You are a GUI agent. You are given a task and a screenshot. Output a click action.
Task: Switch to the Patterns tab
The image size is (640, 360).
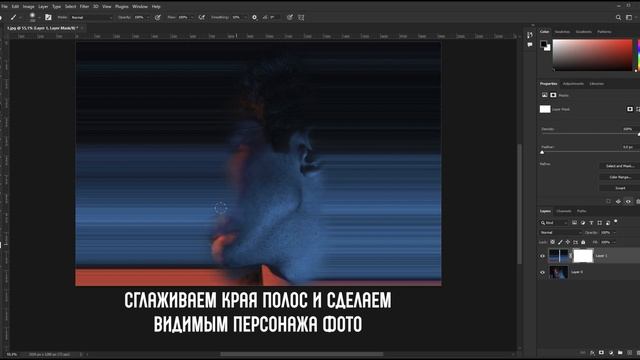coord(604,31)
